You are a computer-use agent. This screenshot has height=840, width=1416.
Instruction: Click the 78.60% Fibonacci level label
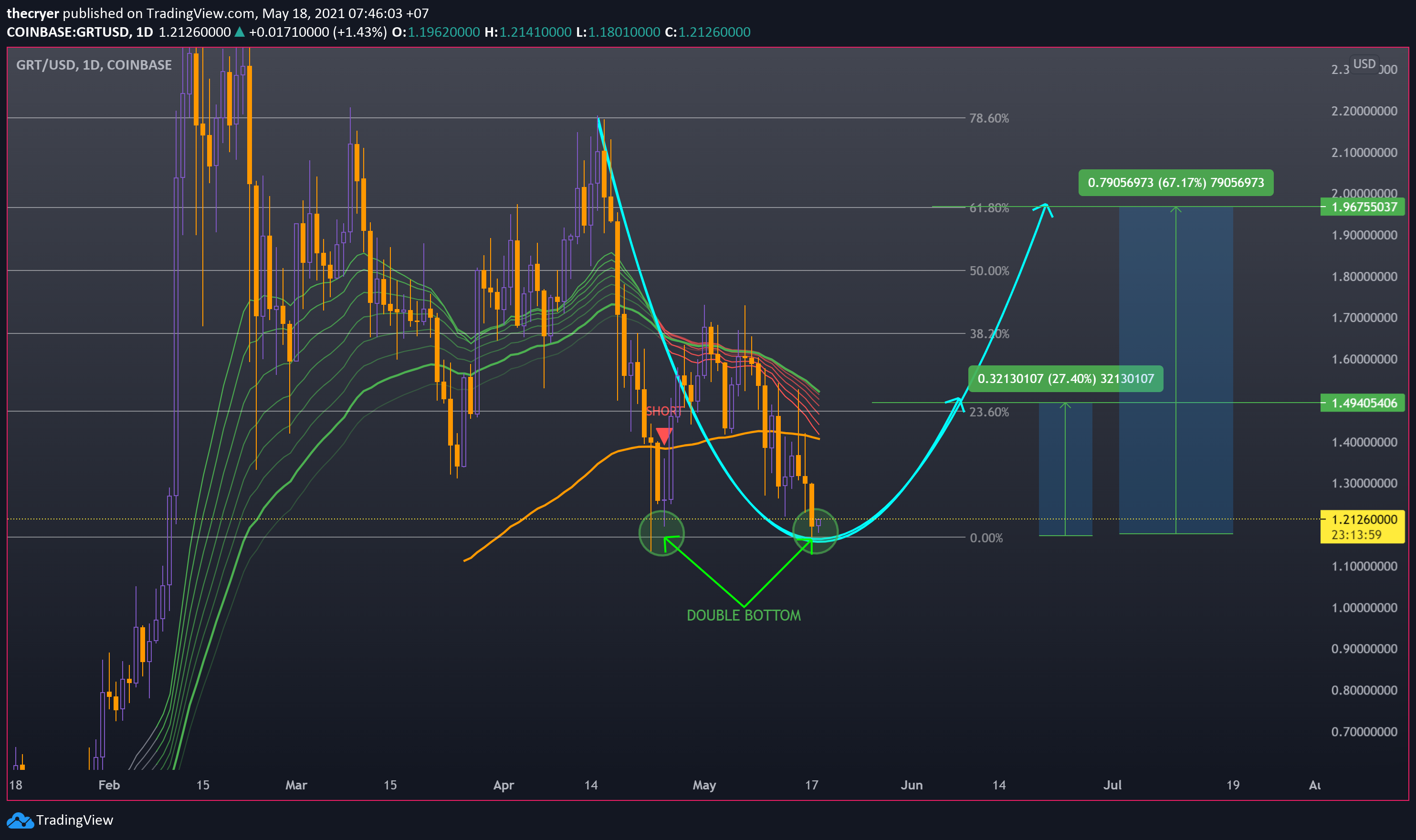[x=989, y=118]
